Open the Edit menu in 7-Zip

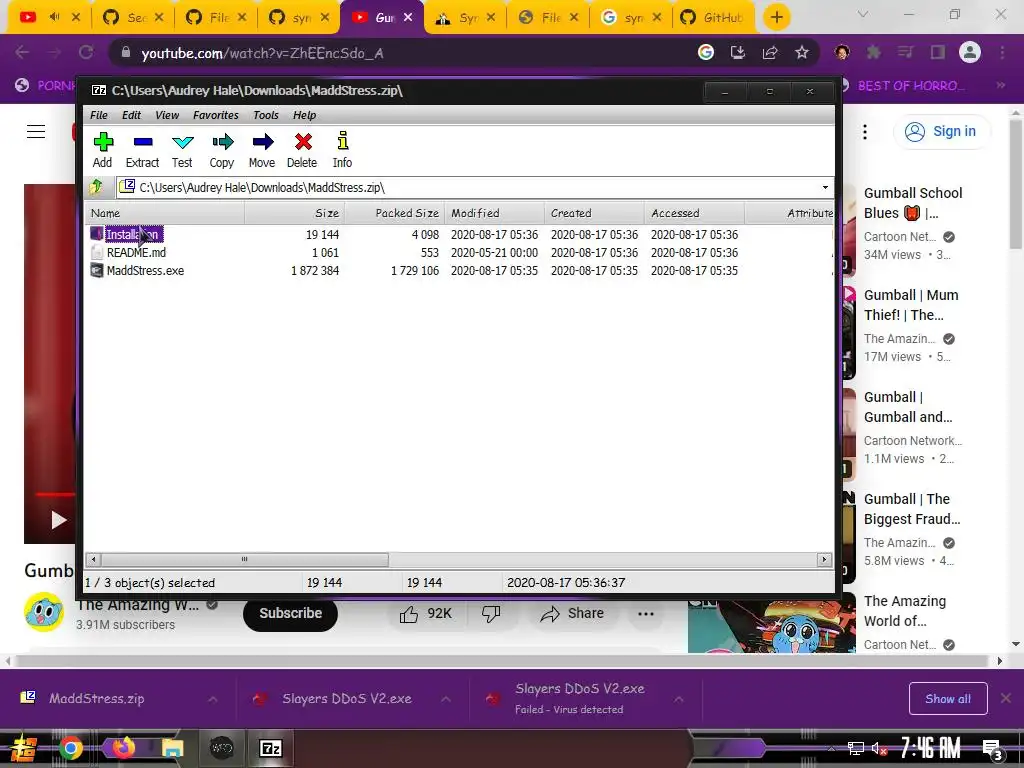pyautogui.click(x=131, y=115)
